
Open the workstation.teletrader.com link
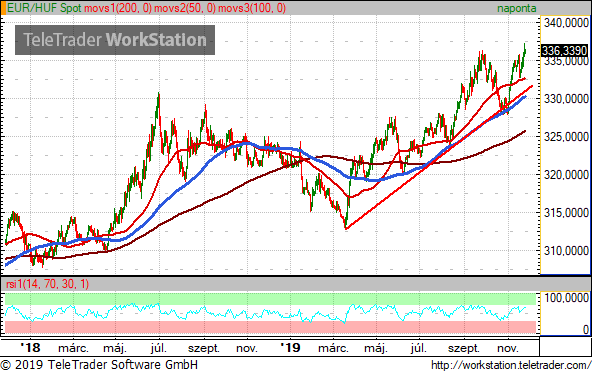(511, 365)
